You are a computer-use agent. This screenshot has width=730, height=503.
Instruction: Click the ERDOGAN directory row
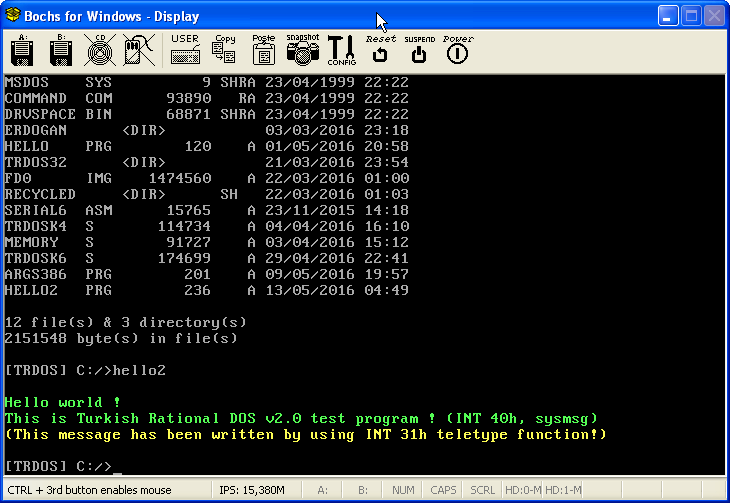point(207,130)
